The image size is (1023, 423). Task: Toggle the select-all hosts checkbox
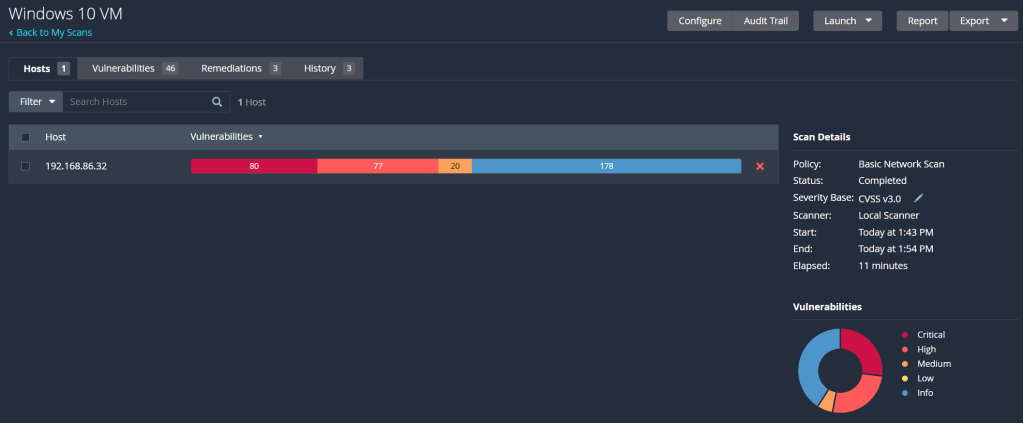[x=26, y=137]
